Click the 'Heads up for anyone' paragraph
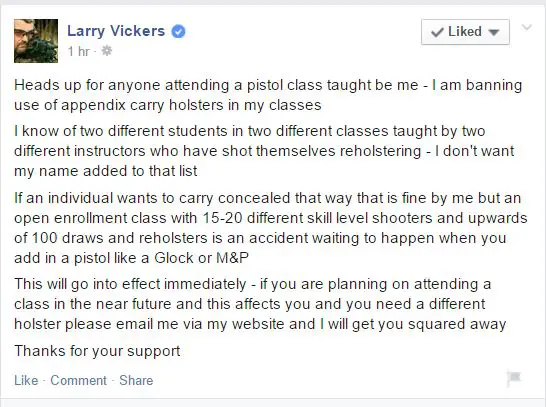Screen dimensions: 546x407 [x=268, y=95]
